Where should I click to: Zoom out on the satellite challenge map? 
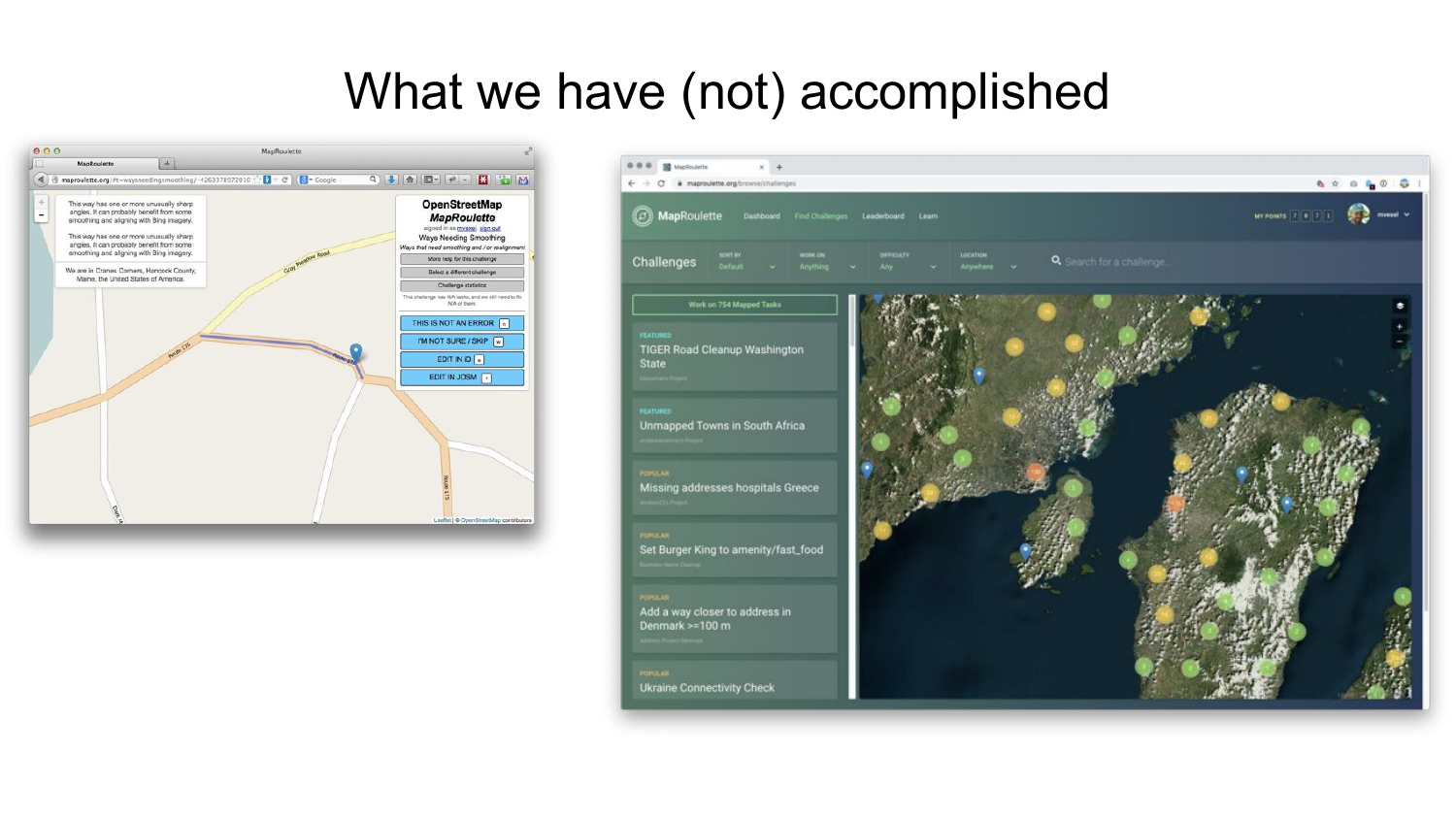pyautogui.click(x=1400, y=342)
